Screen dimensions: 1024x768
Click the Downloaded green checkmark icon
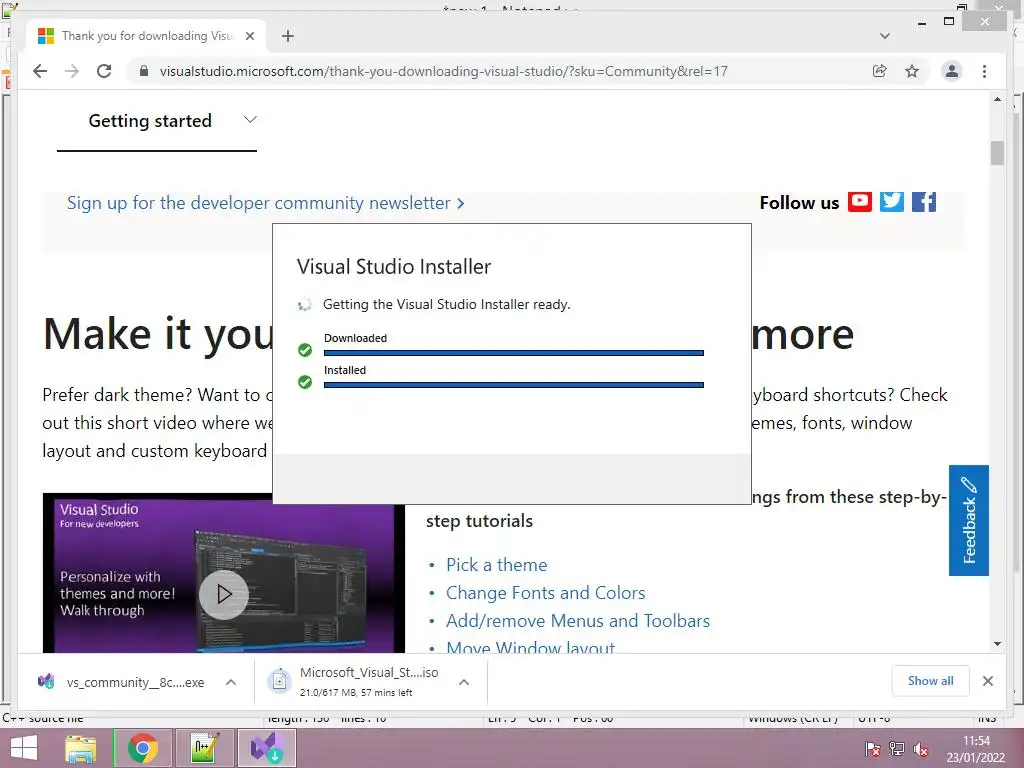(305, 350)
